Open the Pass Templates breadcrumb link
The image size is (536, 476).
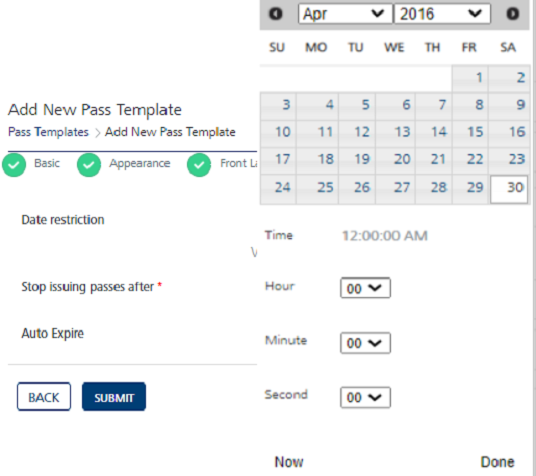coord(48,132)
